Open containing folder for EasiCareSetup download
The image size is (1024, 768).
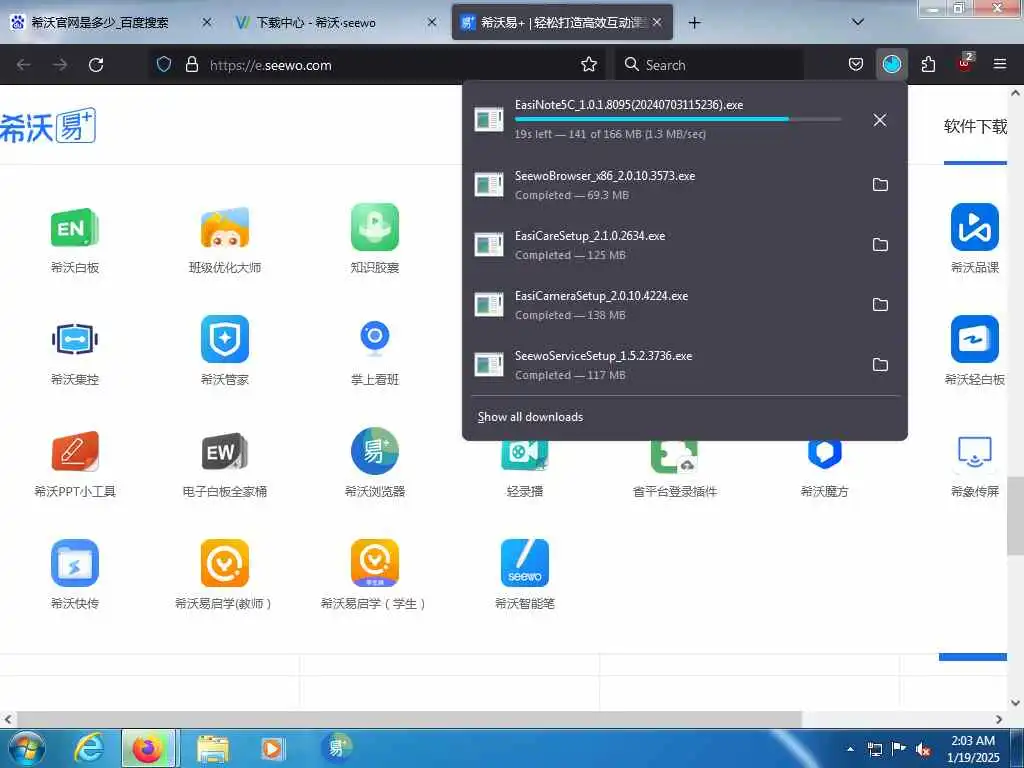880,245
